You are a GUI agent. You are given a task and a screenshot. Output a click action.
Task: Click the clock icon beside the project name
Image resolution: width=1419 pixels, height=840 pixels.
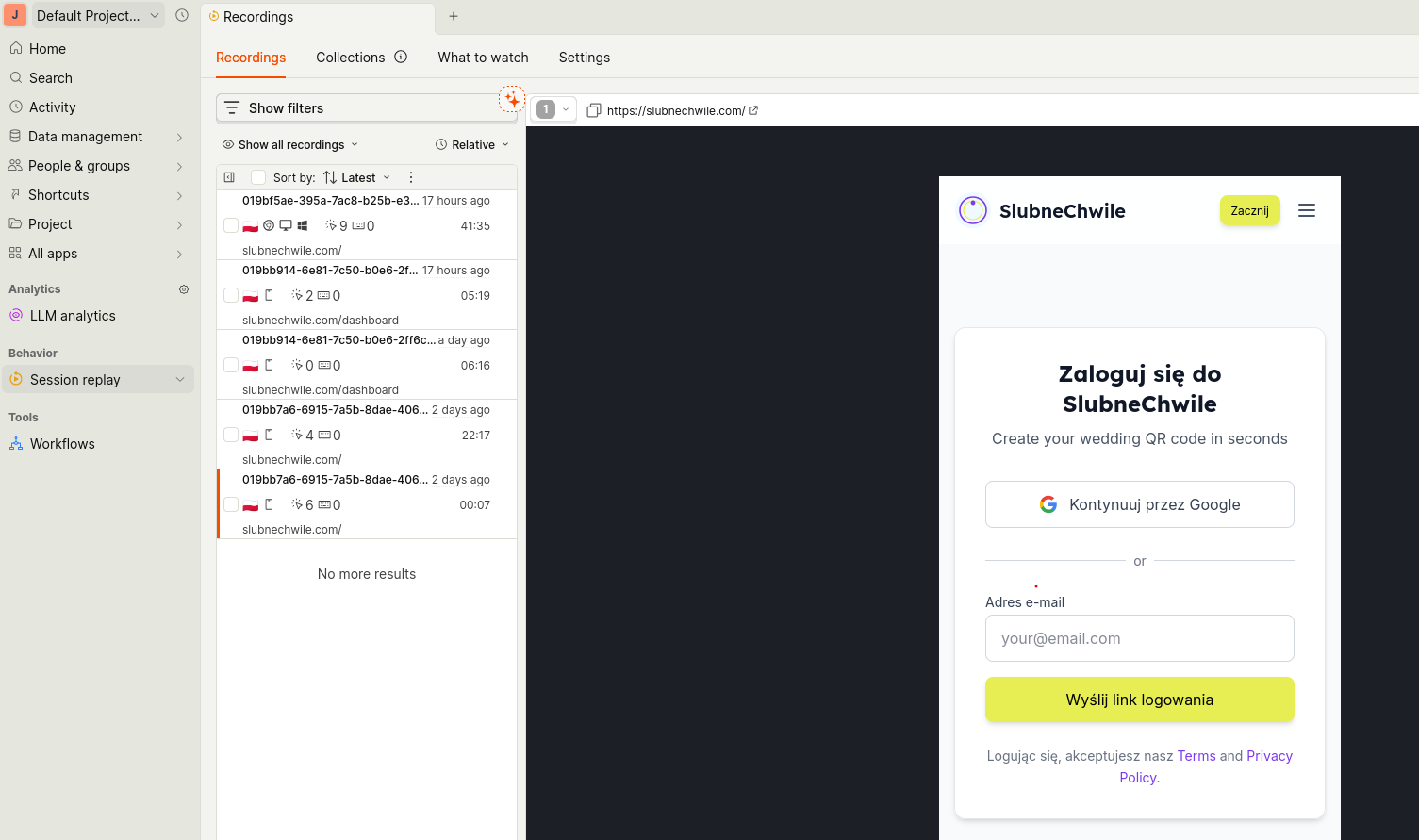(x=182, y=16)
